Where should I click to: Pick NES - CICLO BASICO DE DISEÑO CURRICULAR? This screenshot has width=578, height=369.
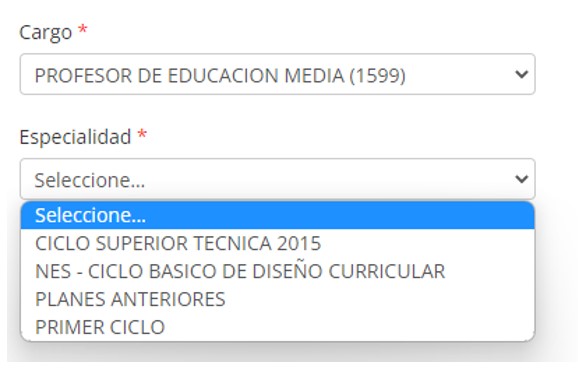tap(278, 271)
